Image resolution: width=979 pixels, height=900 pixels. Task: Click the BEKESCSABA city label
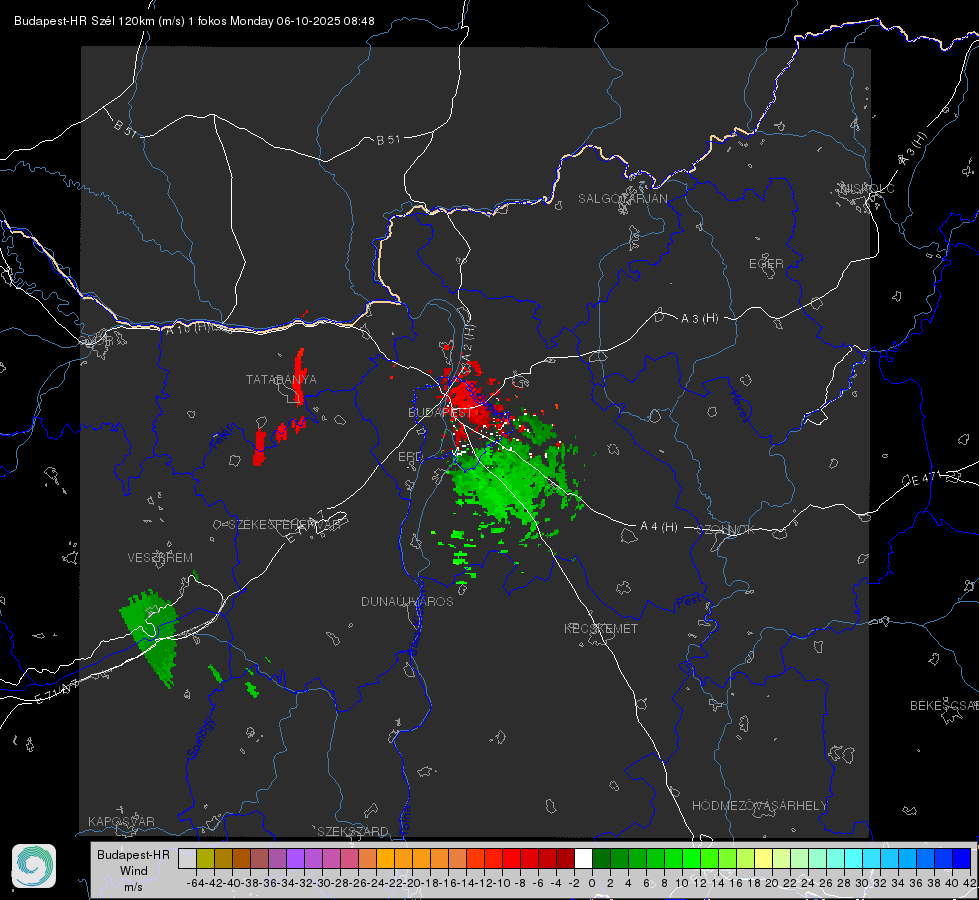click(x=944, y=706)
